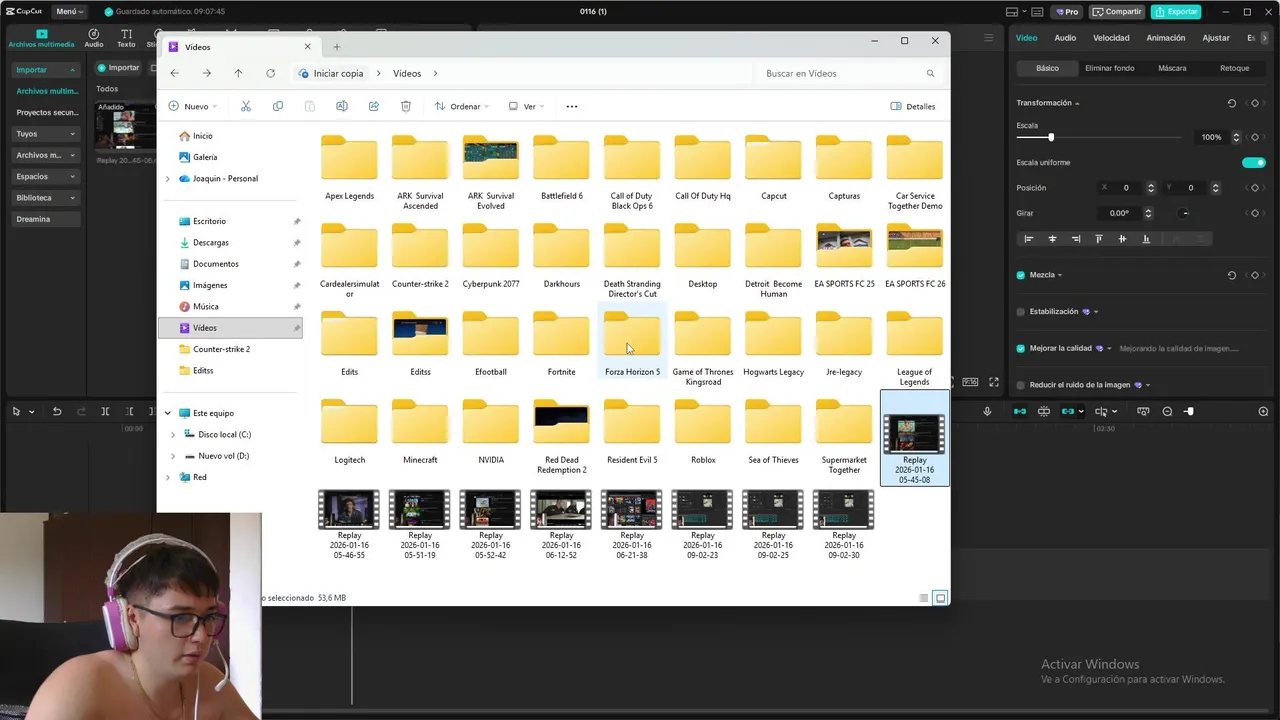This screenshot has height=720, width=1280.
Task: Open the Nuevo dropdown in Explorer
Action: coord(193,106)
